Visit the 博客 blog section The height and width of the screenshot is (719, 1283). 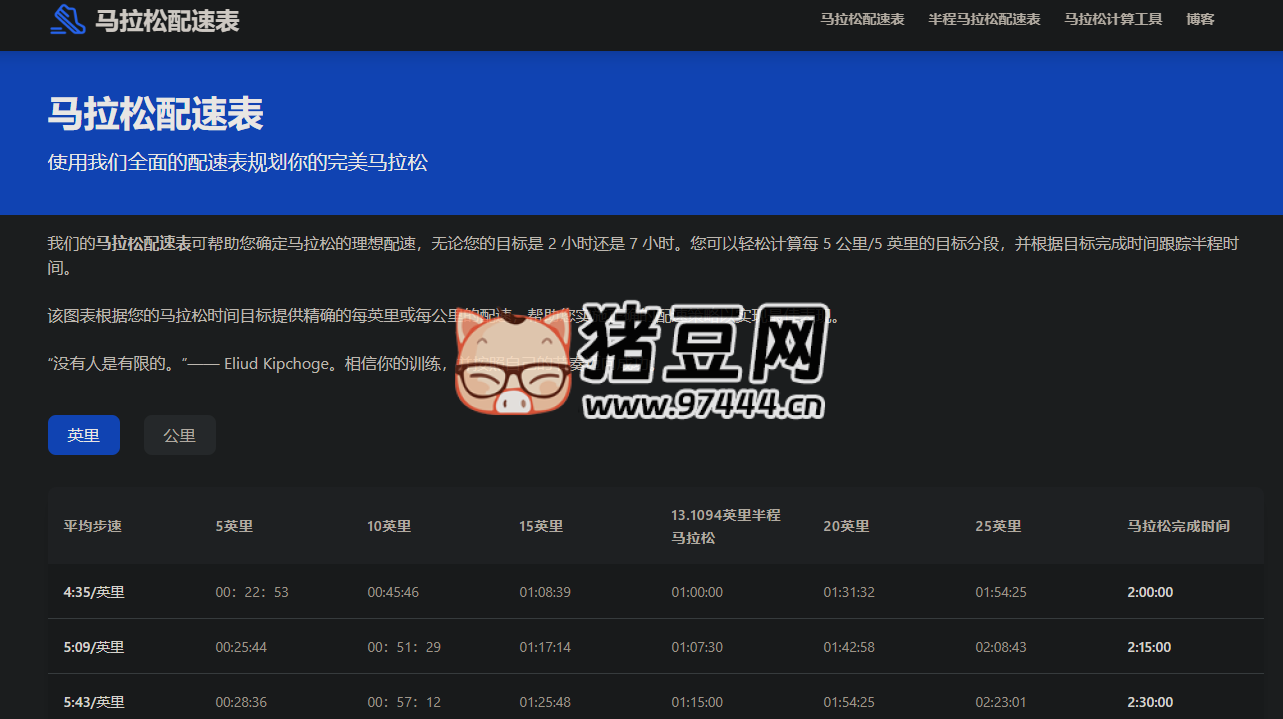(1199, 18)
